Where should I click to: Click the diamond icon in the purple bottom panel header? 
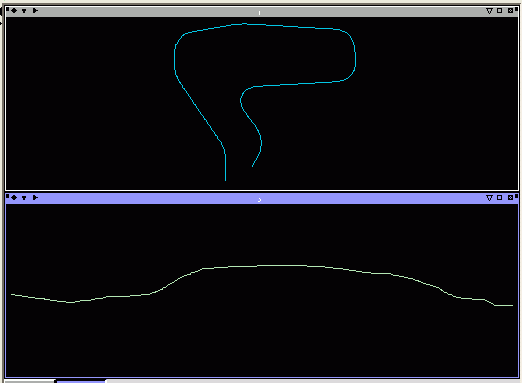(14, 198)
